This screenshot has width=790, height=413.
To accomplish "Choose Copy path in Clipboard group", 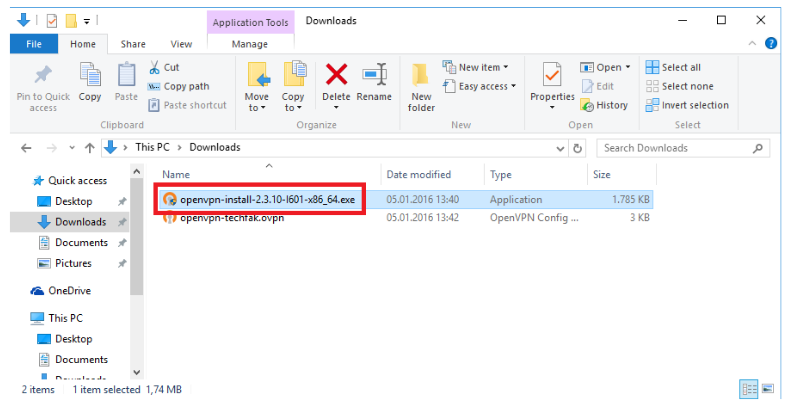I will click(x=179, y=86).
